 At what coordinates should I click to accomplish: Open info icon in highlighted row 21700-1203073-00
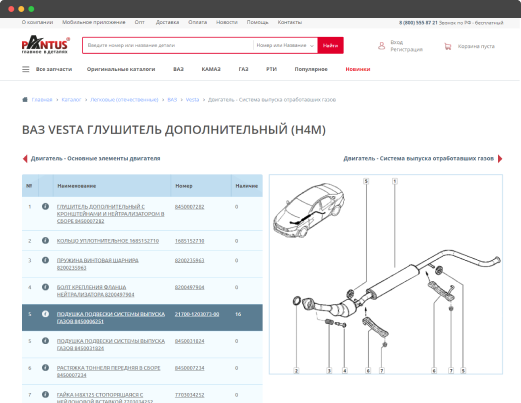pos(45,314)
